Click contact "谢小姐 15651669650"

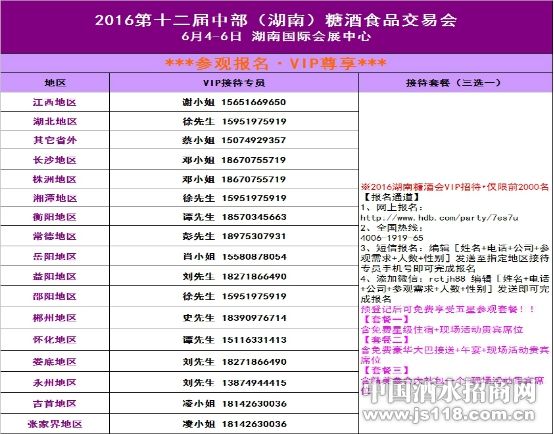point(234,102)
